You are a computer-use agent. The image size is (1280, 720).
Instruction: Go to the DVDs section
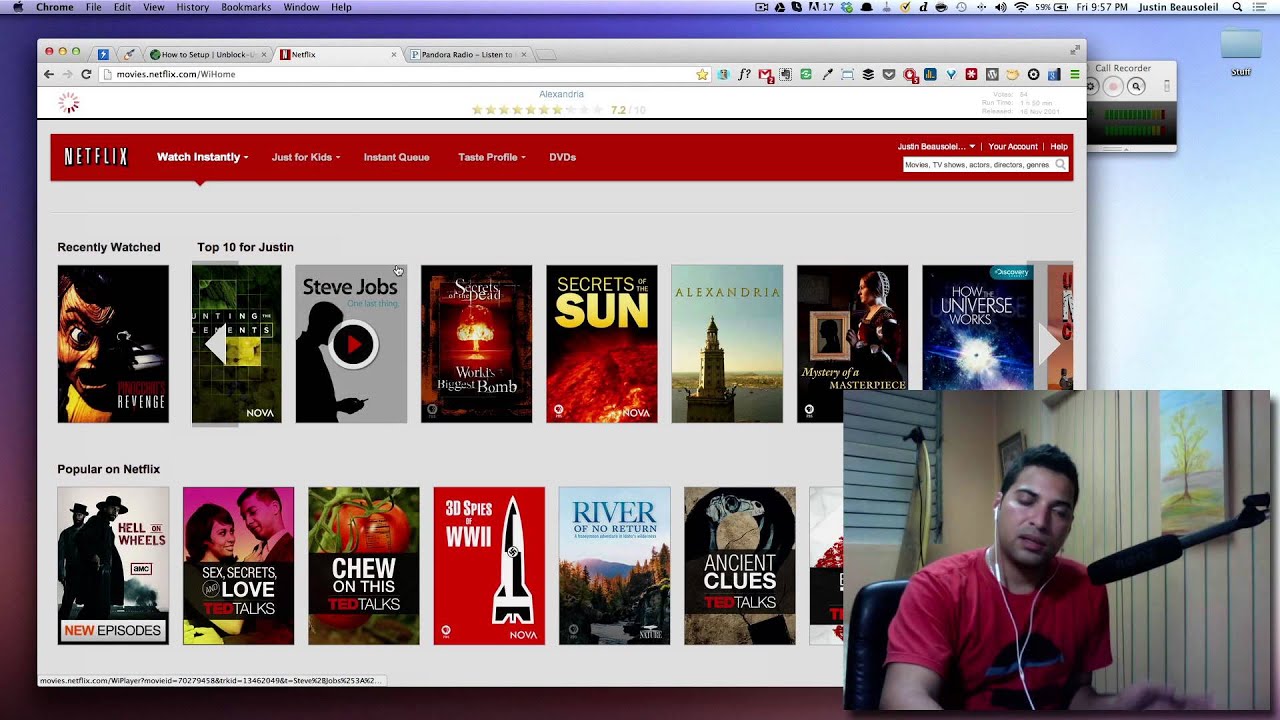(563, 157)
